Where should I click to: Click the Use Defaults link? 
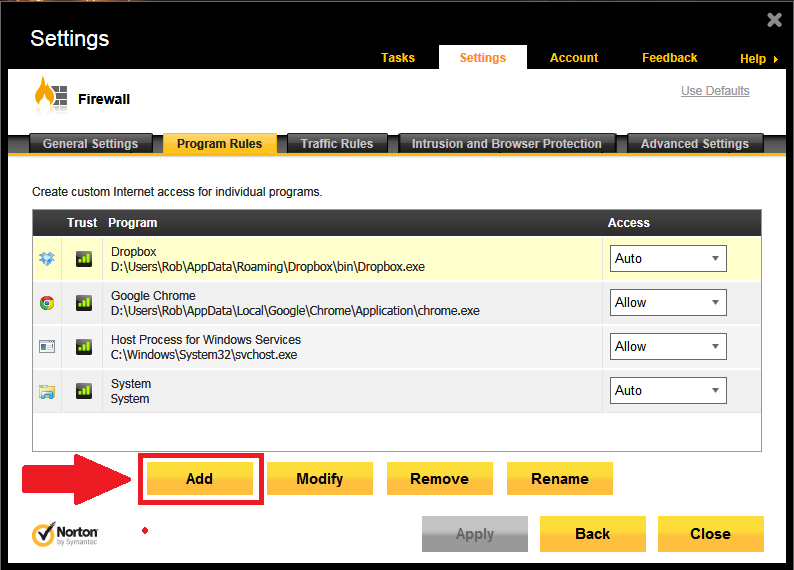click(715, 91)
